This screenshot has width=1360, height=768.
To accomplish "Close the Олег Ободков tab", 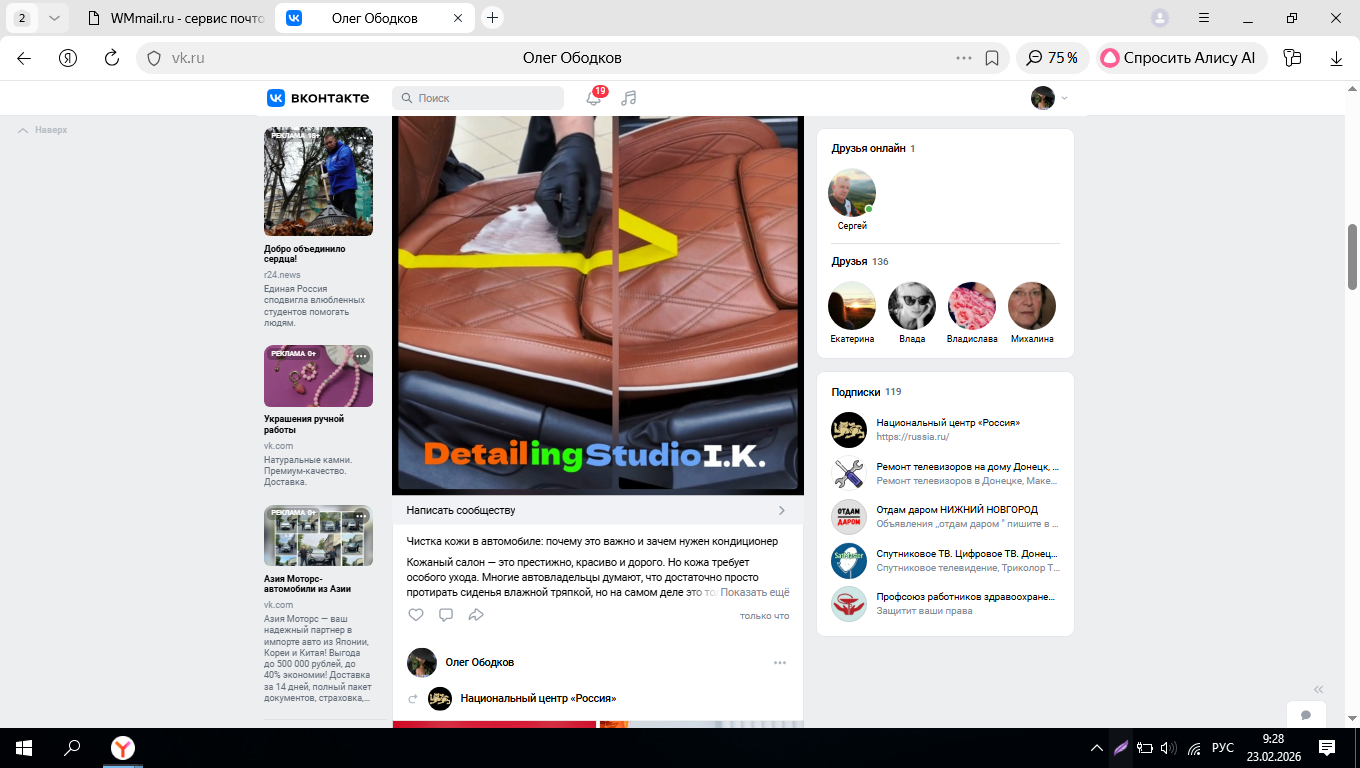I will tap(458, 18).
